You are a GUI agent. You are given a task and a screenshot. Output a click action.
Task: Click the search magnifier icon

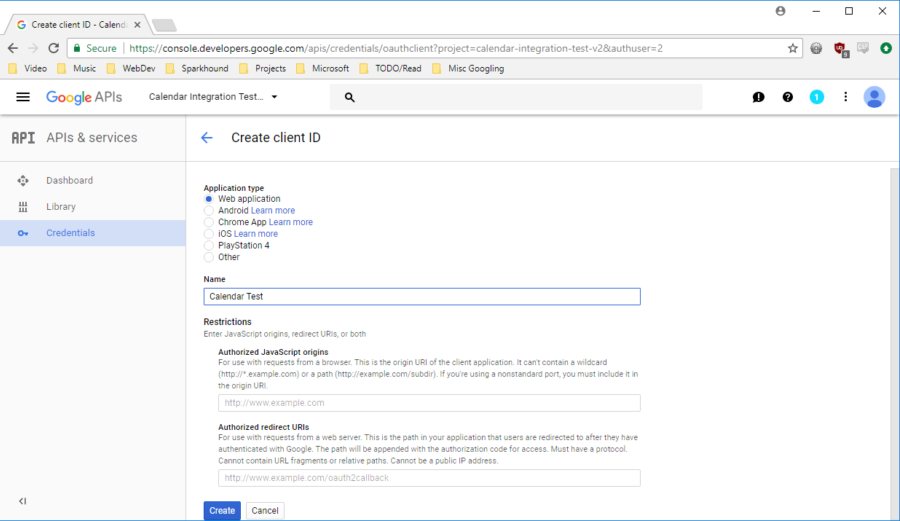350,98
